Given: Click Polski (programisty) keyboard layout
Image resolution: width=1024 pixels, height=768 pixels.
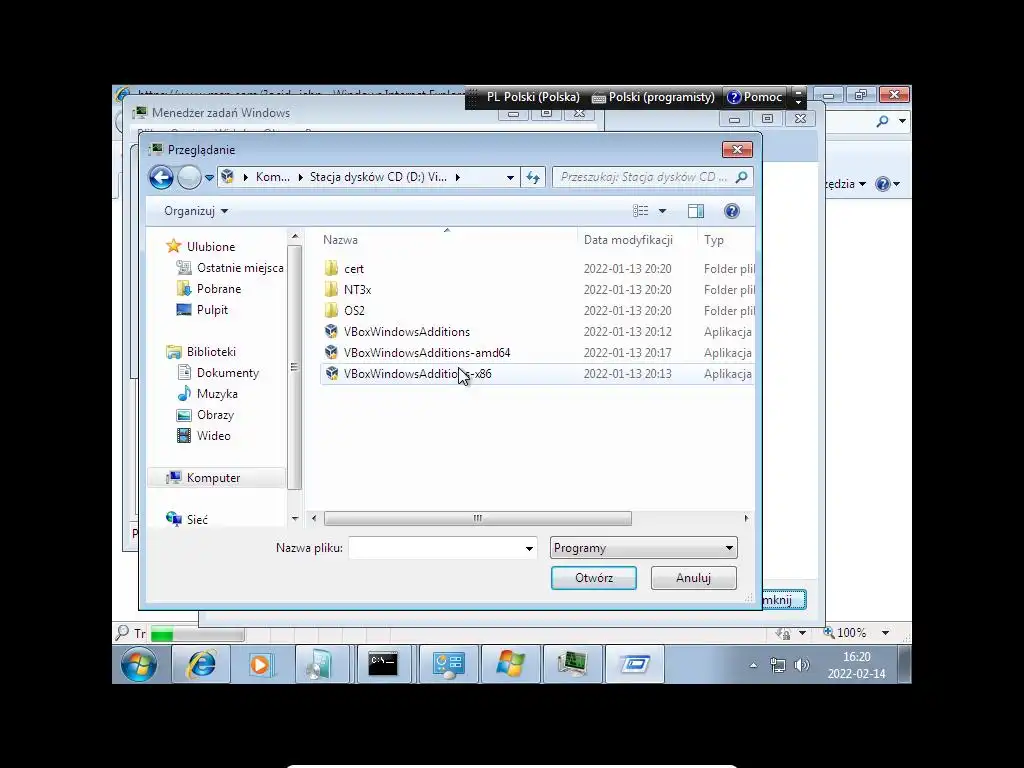Looking at the screenshot, I should 653,97.
